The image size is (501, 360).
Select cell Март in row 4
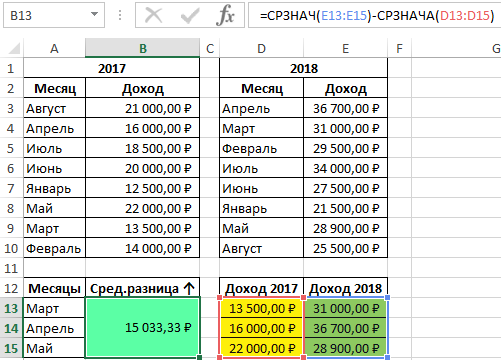[262, 128]
